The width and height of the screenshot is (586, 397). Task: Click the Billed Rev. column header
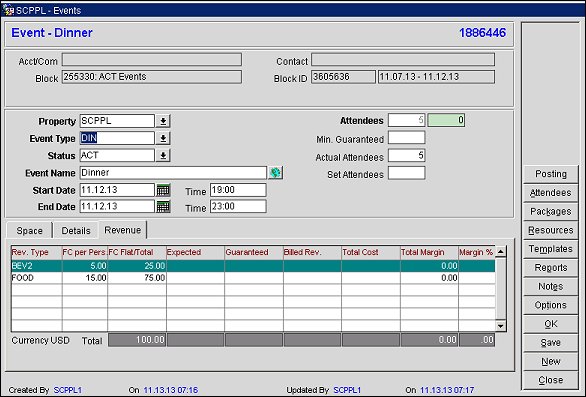click(312, 252)
